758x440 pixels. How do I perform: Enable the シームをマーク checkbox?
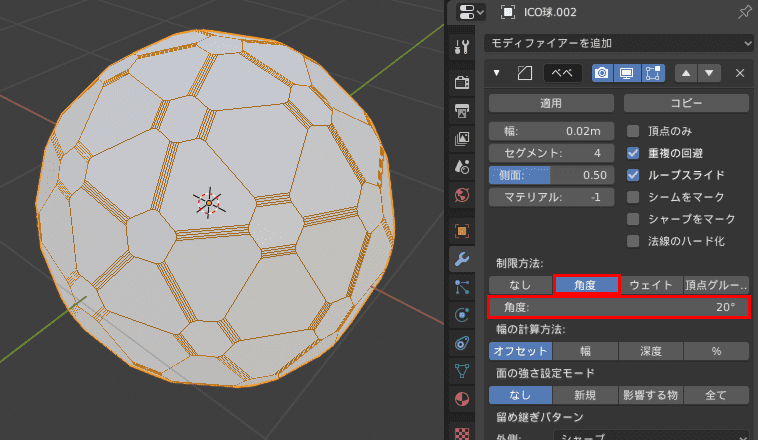tap(633, 197)
